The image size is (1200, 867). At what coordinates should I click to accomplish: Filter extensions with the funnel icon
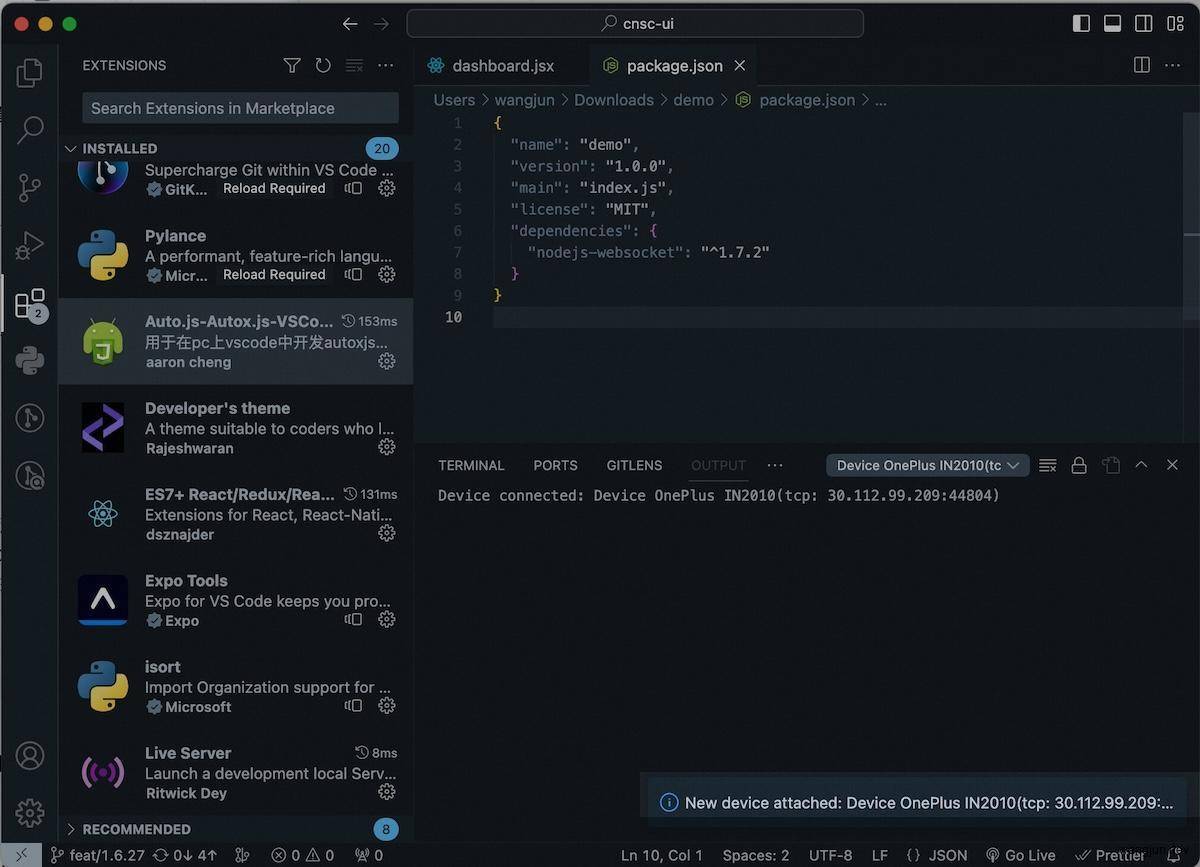pos(292,65)
